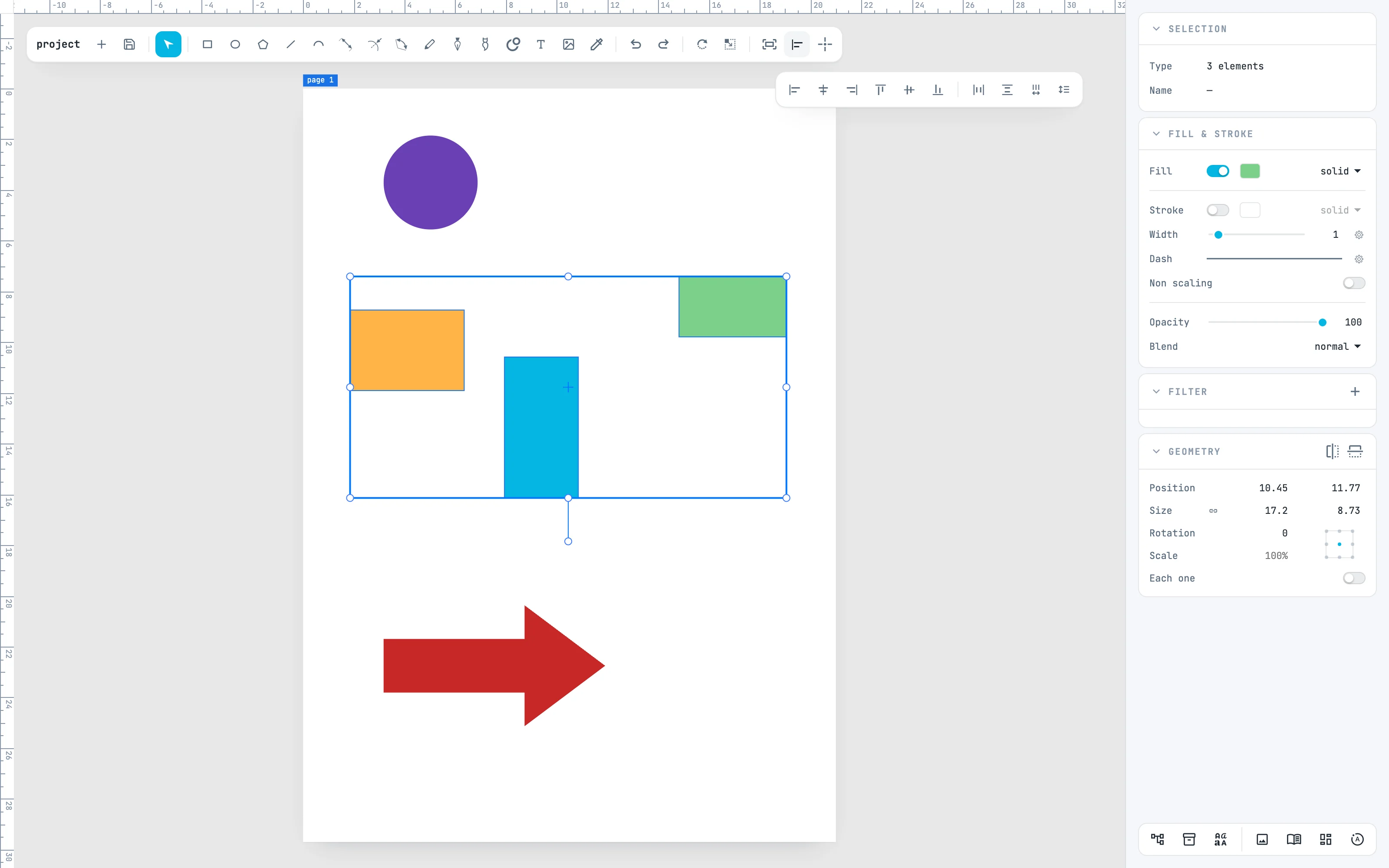Activate the Pencil freehand tool
Image resolution: width=1389 pixels, height=868 pixels.
coord(429,44)
